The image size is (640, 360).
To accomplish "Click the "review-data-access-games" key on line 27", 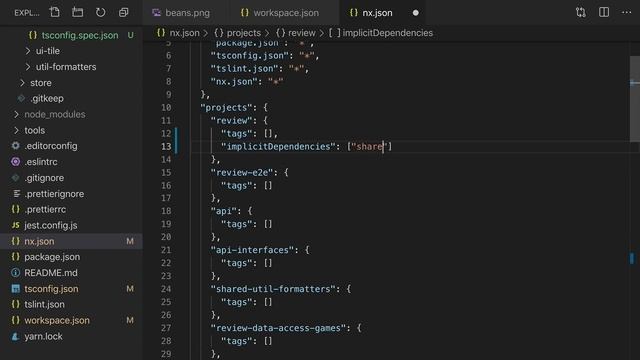I will [x=278, y=328].
